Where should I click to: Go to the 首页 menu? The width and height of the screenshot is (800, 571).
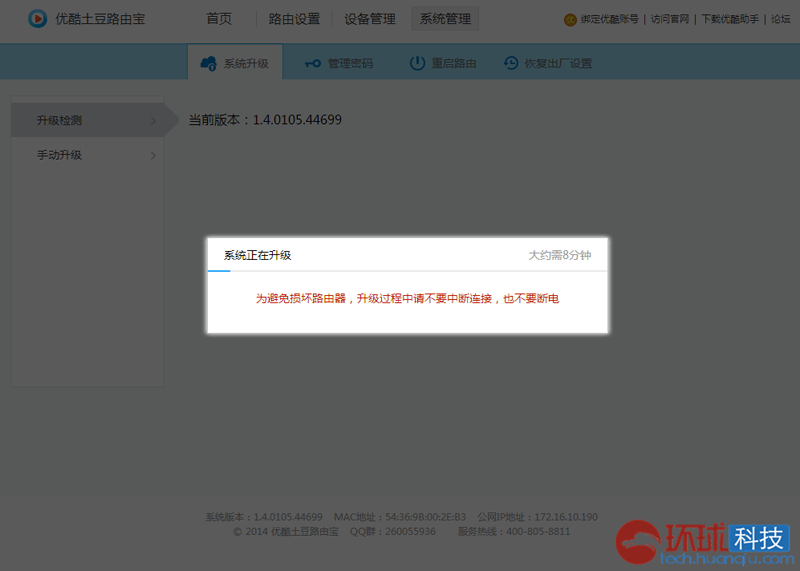click(219, 19)
